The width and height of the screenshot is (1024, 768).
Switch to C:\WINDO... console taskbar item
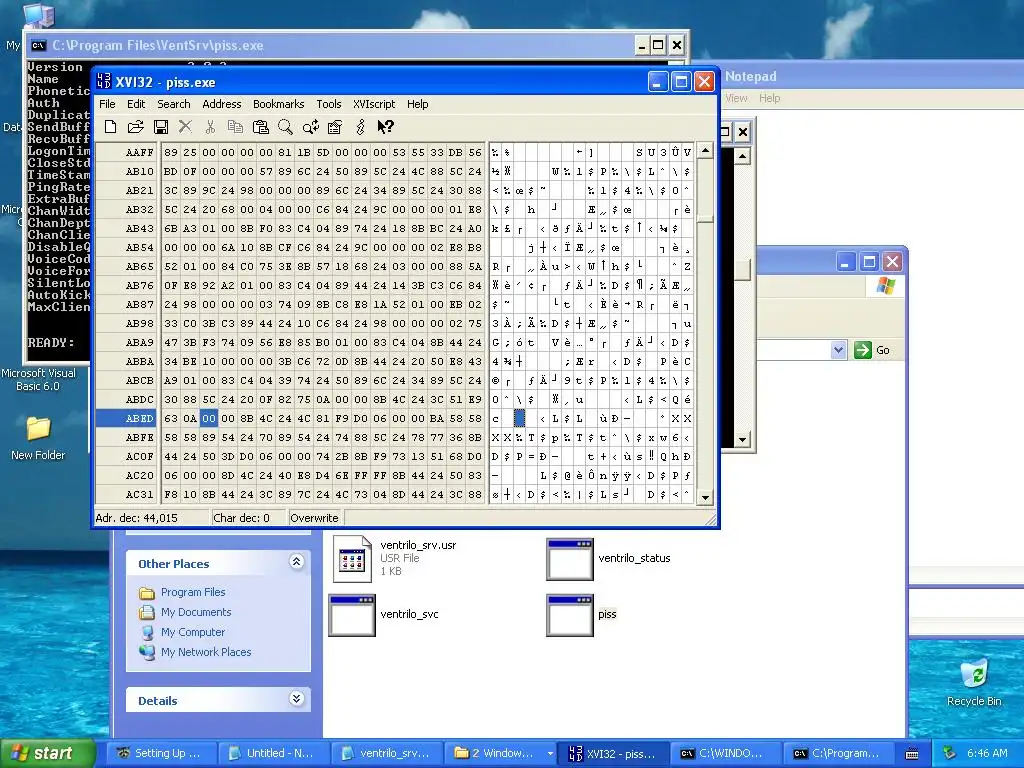coord(724,753)
